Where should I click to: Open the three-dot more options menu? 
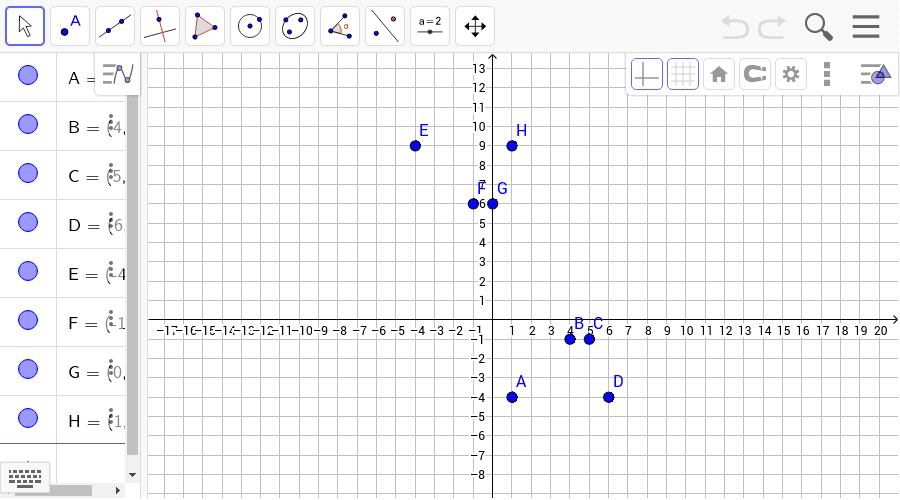827,74
